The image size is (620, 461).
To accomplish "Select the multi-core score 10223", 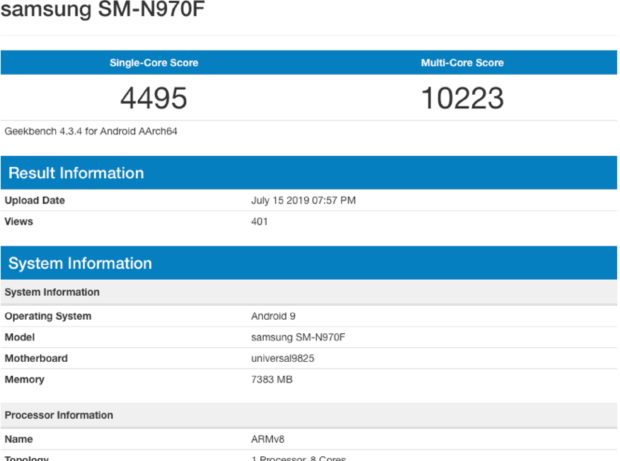I will [x=463, y=98].
